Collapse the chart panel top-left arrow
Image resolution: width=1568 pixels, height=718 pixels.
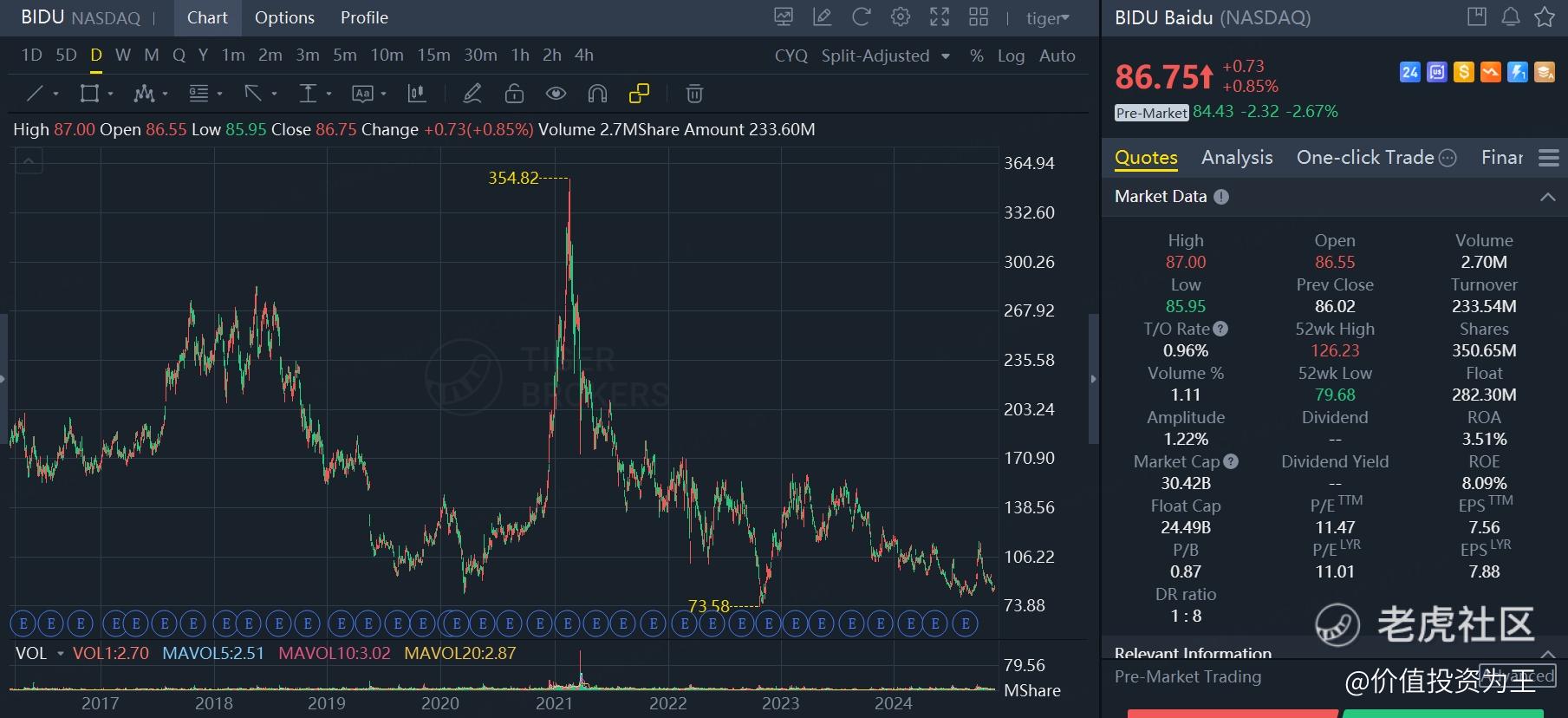click(29, 160)
